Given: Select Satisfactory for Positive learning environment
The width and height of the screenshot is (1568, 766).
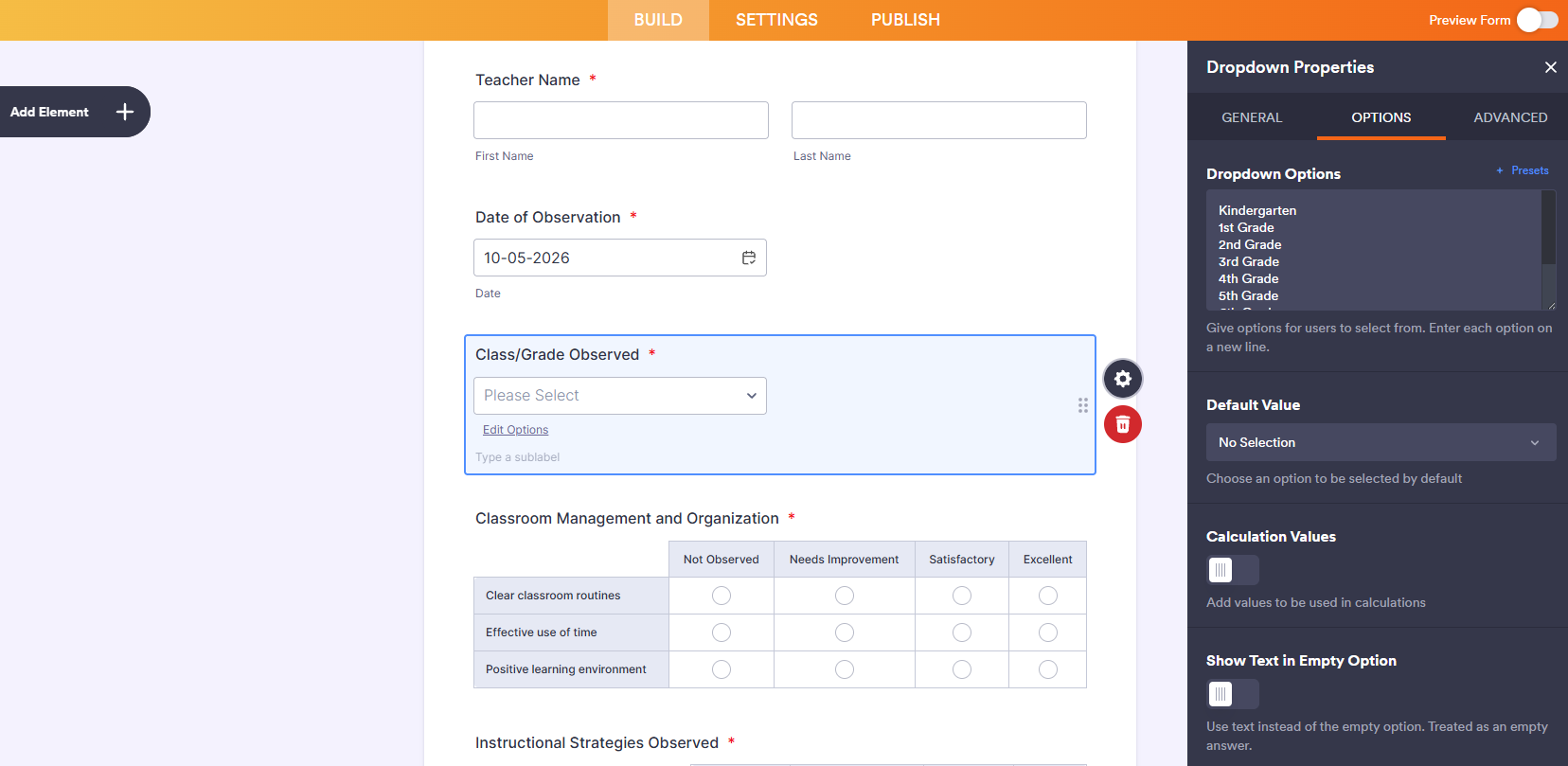Looking at the screenshot, I should click(962, 669).
